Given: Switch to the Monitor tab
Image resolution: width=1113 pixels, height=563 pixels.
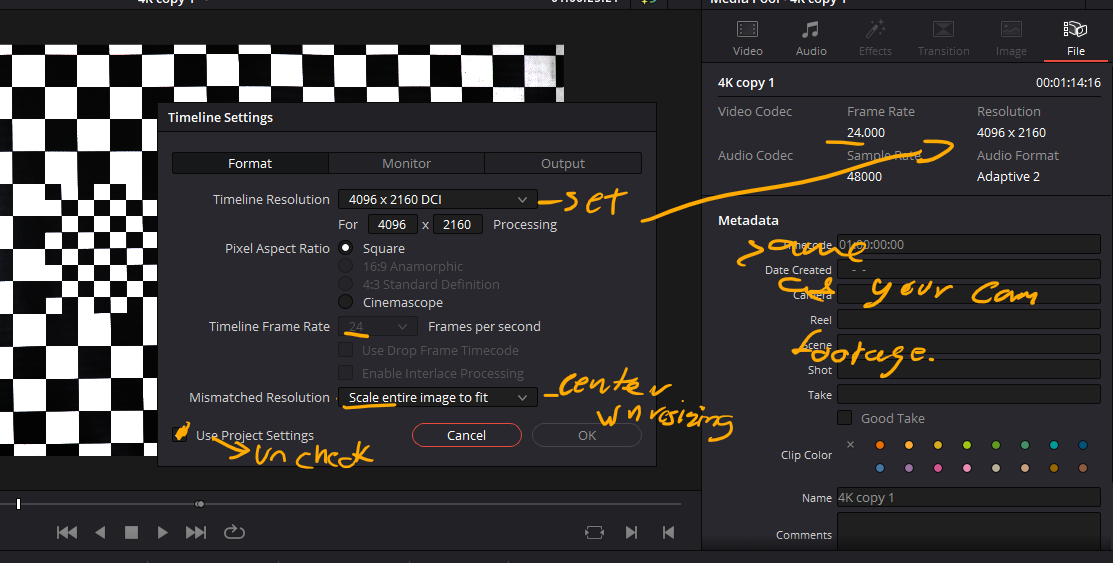Looking at the screenshot, I should [406, 163].
